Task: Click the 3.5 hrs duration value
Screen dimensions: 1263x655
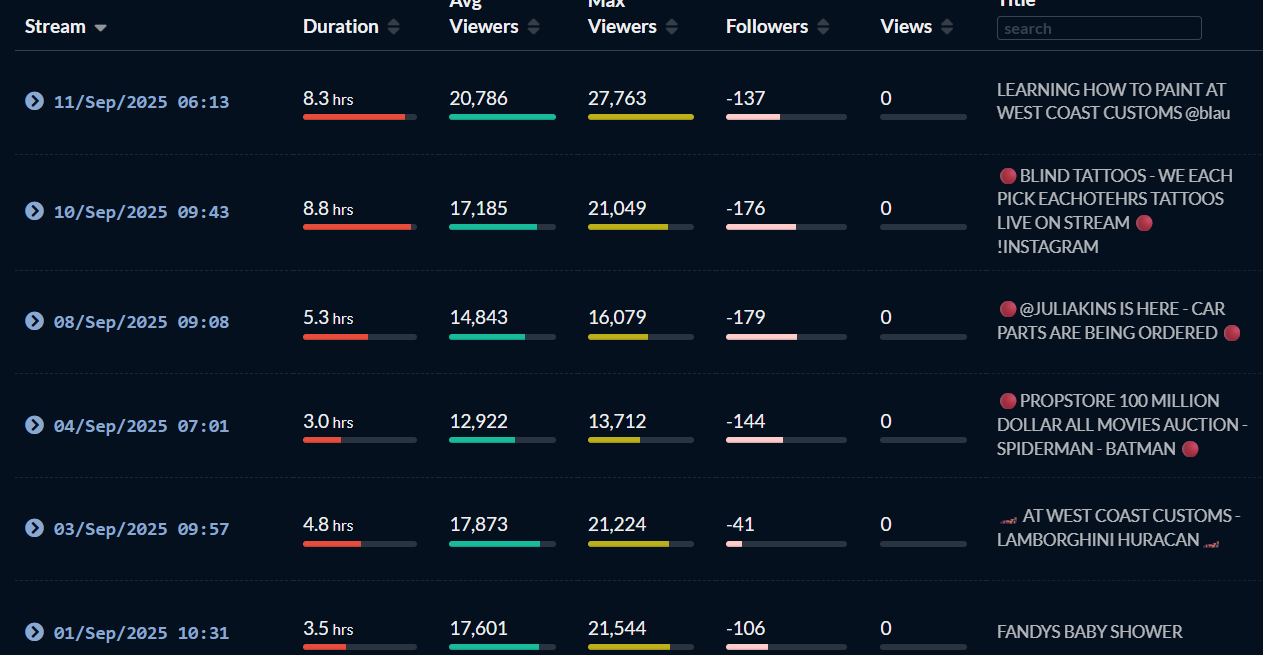Action: click(x=328, y=628)
